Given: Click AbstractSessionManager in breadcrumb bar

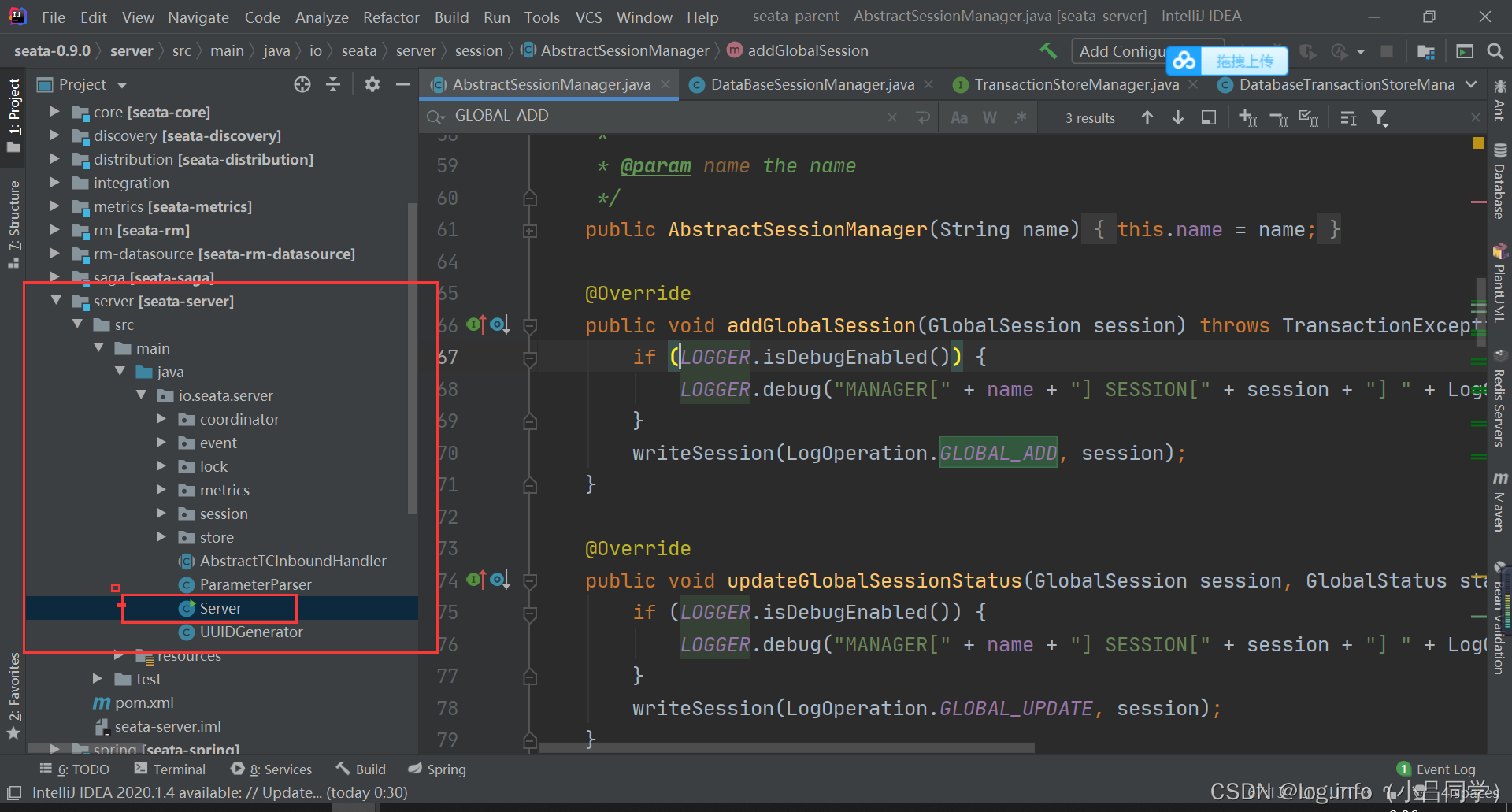Looking at the screenshot, I should pyautogui.click(x=616, y=51).
